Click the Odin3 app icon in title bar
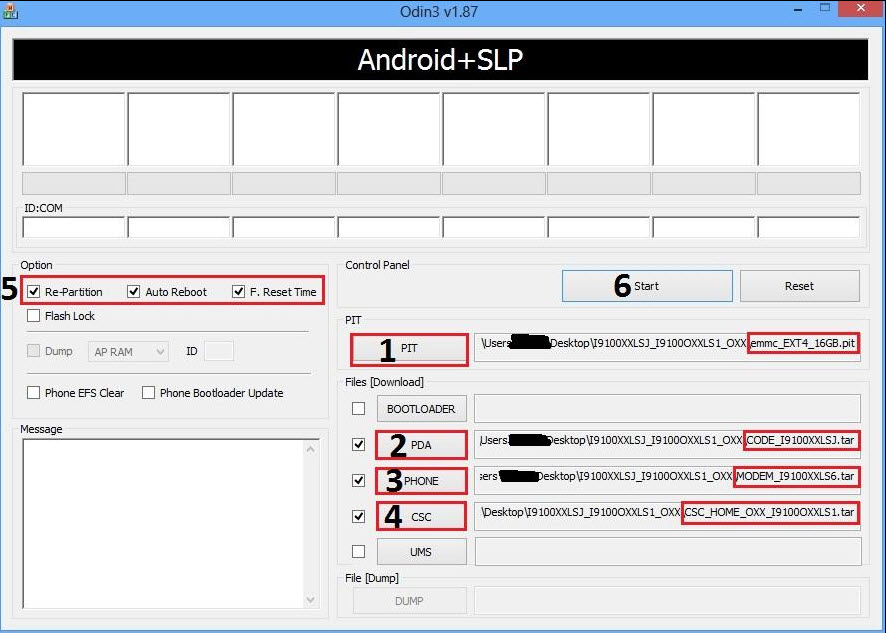Viewport: 886px width, 633px height. (10, 11)
